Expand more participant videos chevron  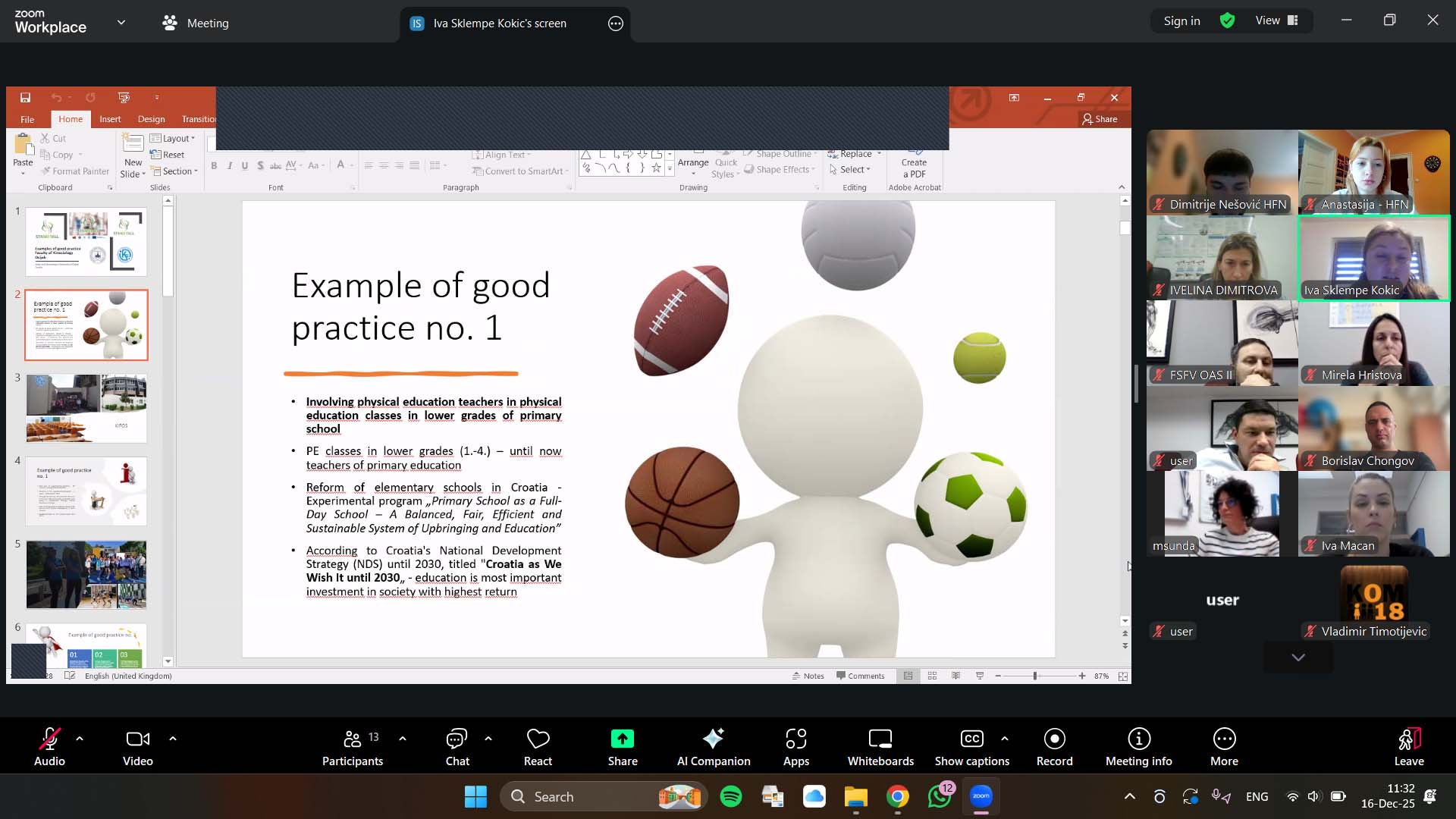1298,657
